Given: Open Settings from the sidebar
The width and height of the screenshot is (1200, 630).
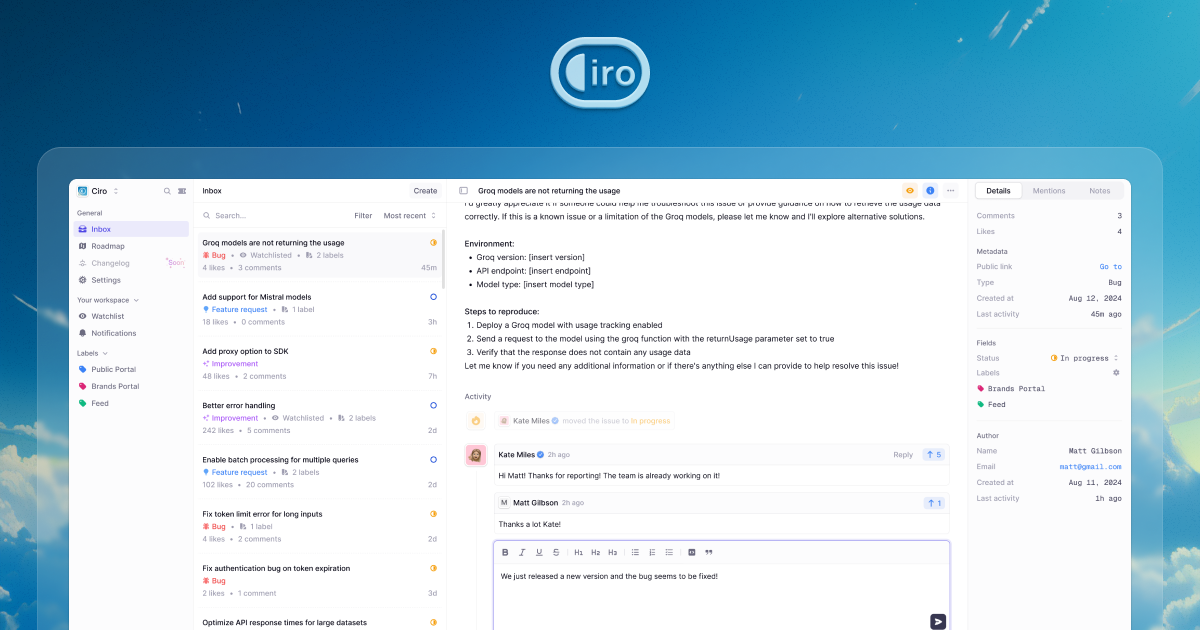Looking at the screenshot, I should click(131, 280).
